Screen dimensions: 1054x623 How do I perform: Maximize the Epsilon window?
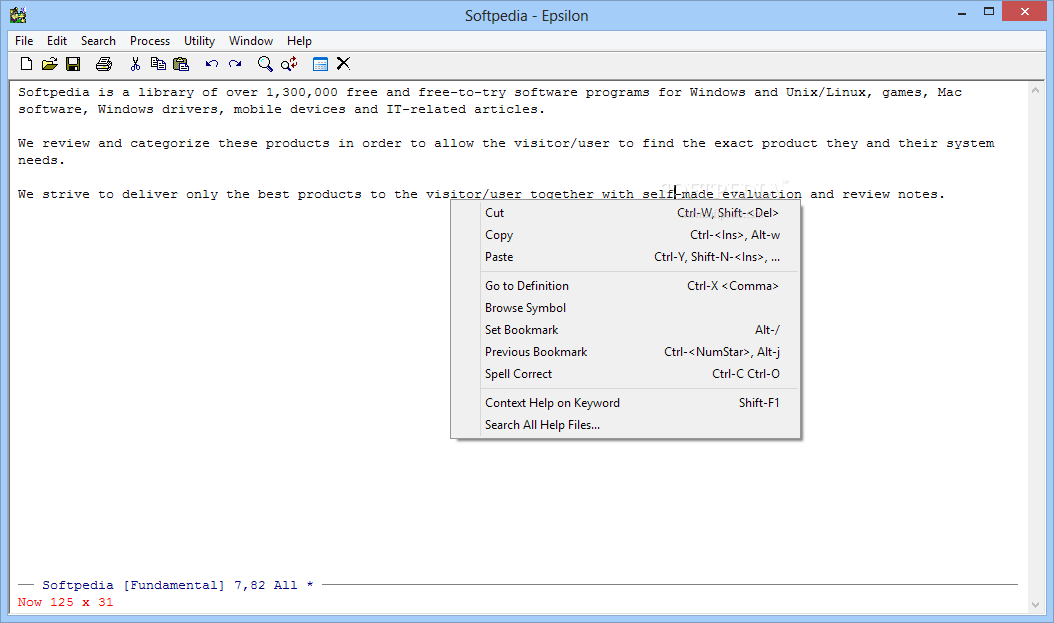(x=989, y=12)
